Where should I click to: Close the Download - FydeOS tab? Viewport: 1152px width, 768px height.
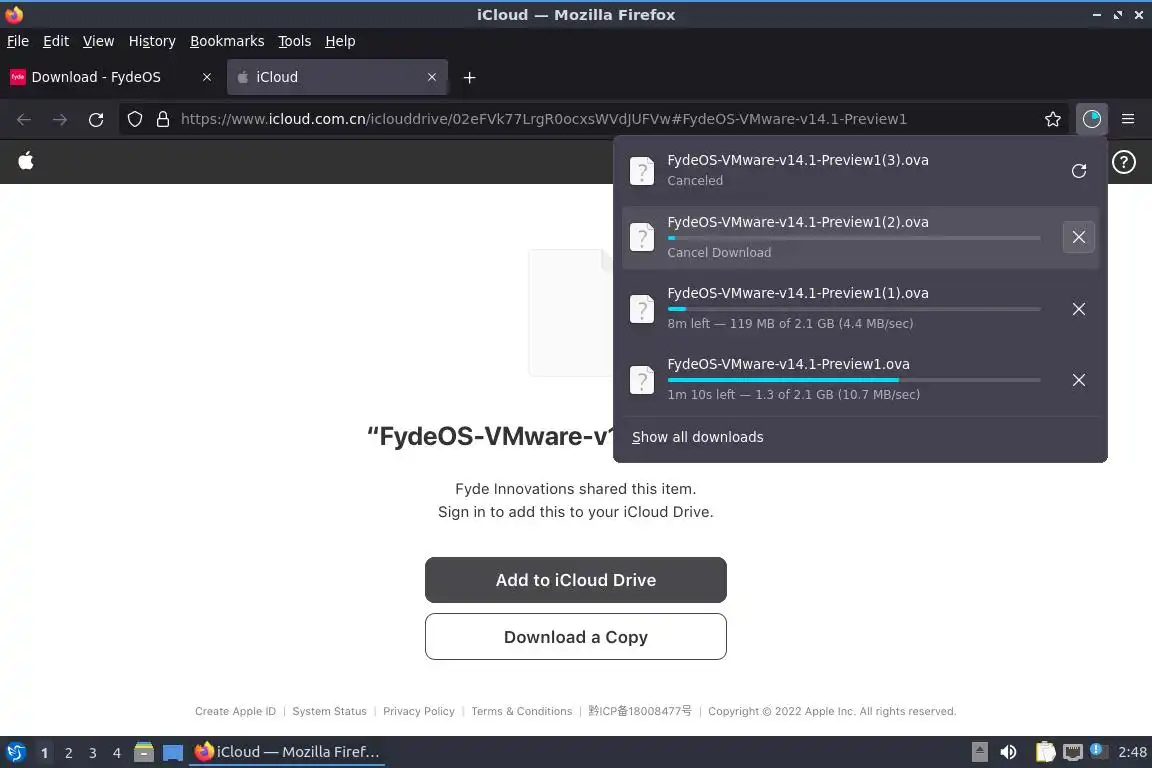[x=206, y=77]
